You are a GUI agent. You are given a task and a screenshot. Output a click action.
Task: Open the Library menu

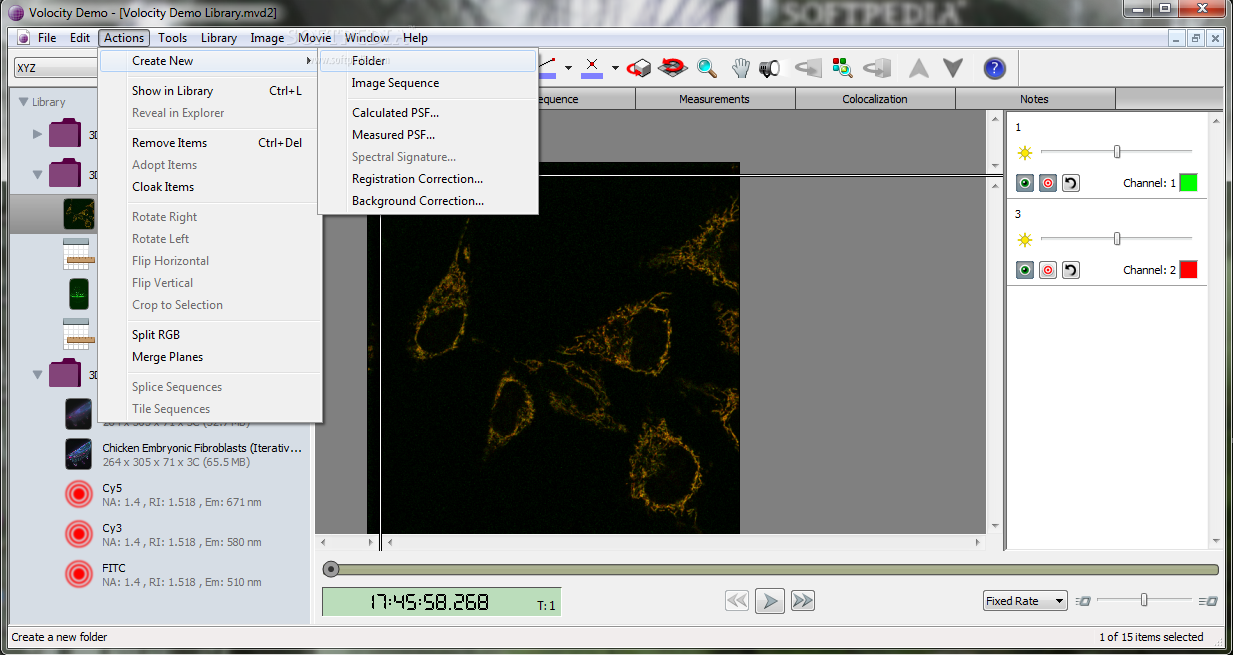(x=219, y=38)
